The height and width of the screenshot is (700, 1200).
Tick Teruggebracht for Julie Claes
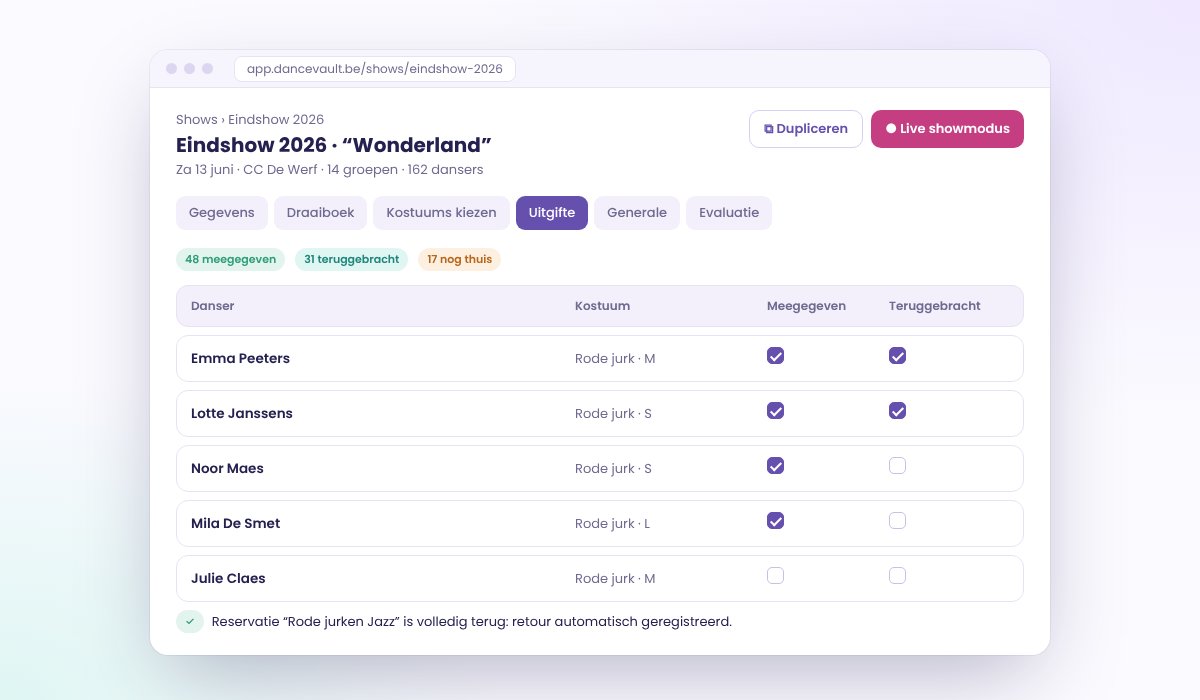[x=897, y=576]
